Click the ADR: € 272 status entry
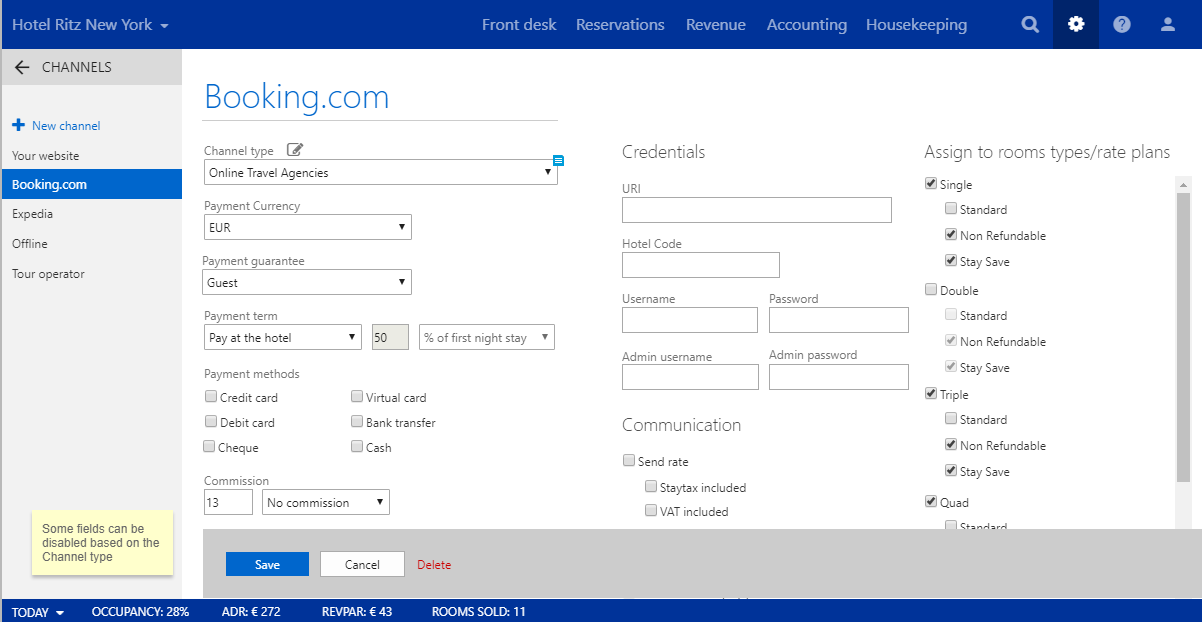The height and width of the screenshot is (622, 1202). [x=251, y=612]
